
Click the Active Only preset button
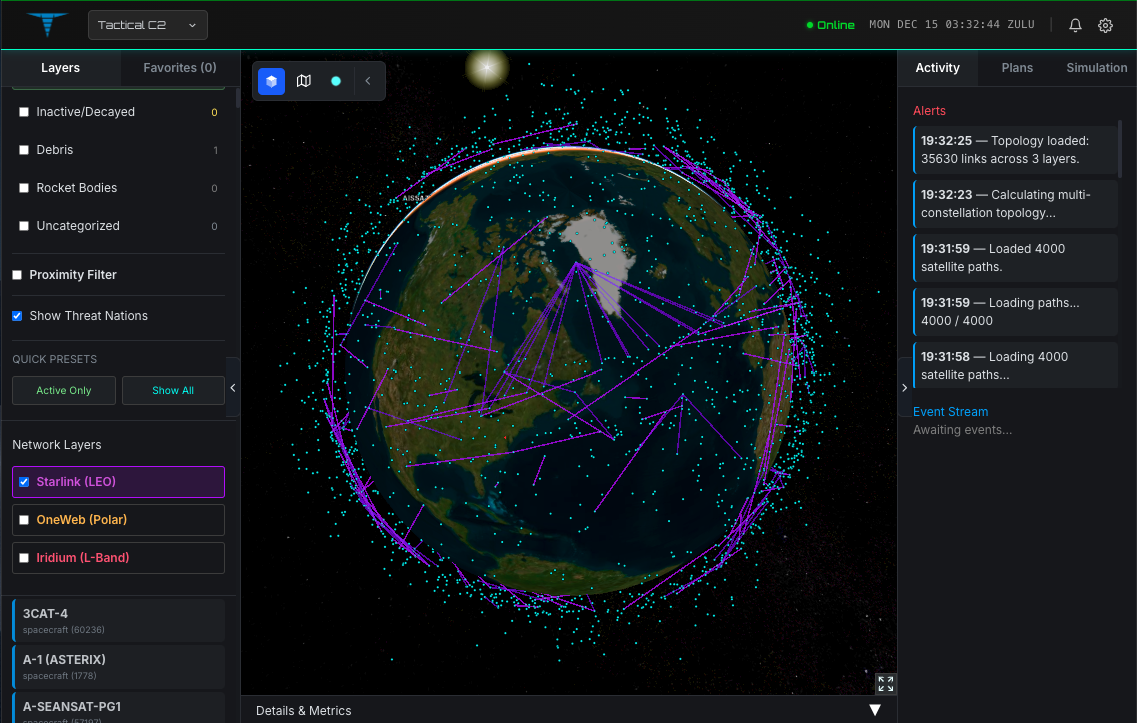click(64, 391)
